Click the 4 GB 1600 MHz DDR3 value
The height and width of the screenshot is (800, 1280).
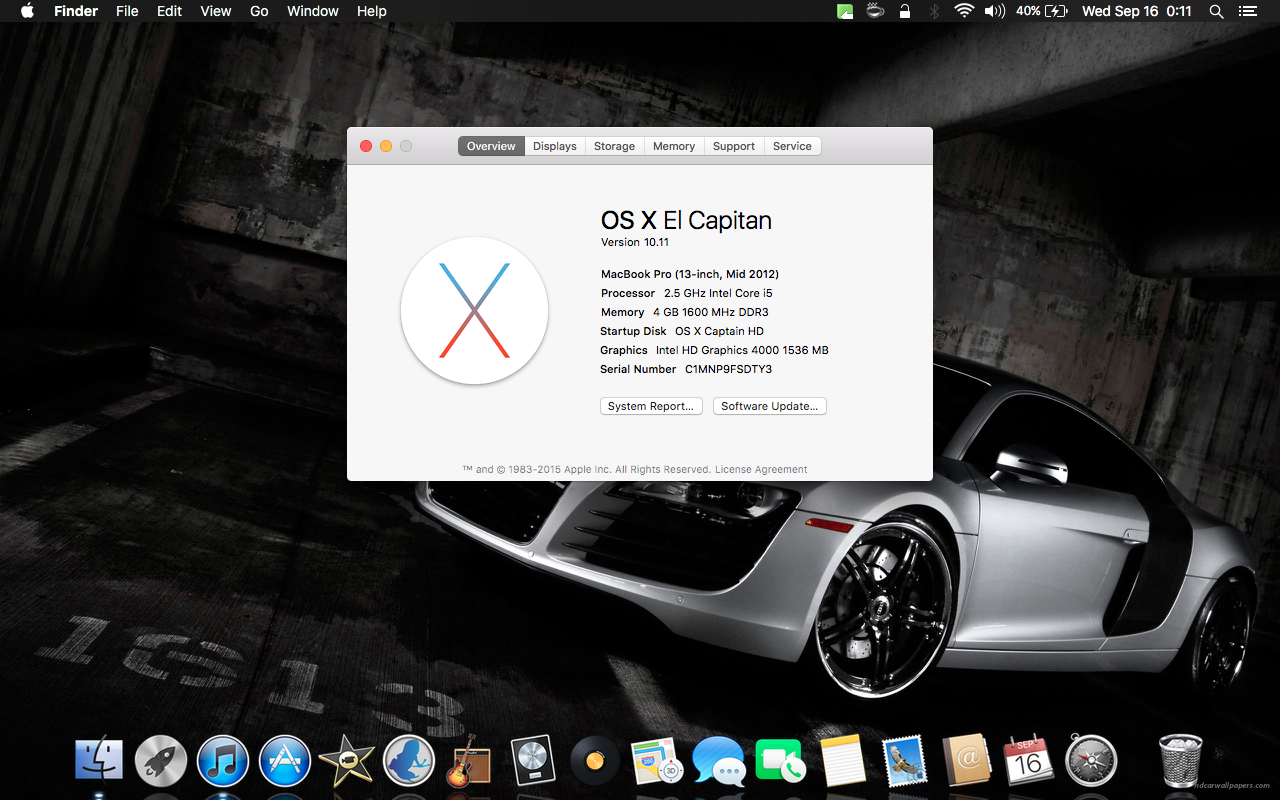click(x=711, y=312)
